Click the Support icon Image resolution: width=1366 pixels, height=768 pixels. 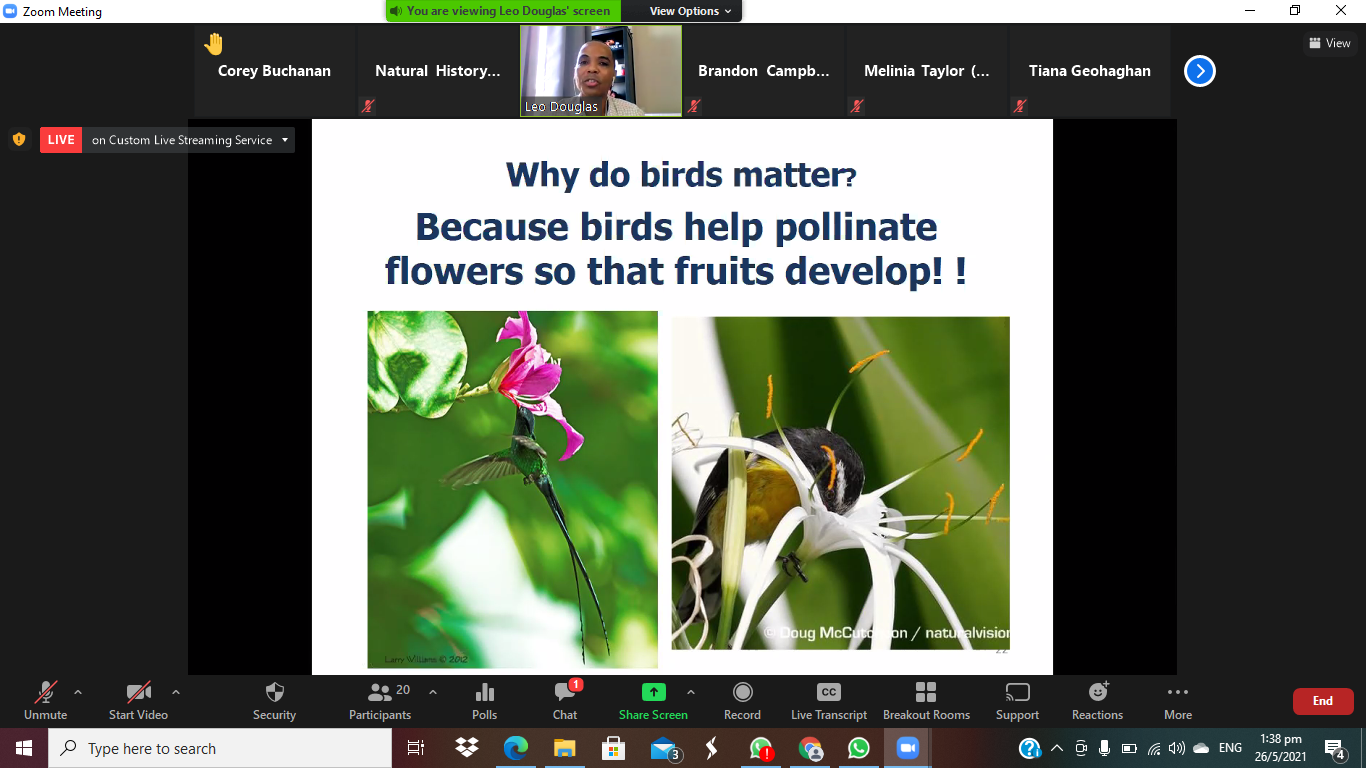coord(1017,700)
